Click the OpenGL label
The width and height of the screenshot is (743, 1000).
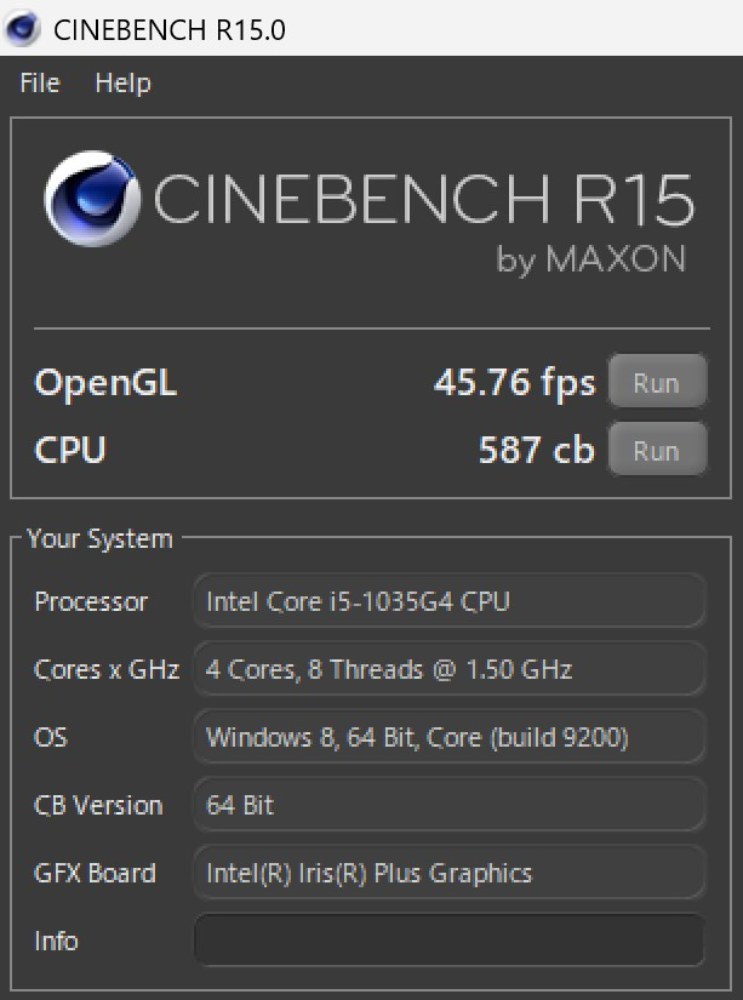[105, 383]
